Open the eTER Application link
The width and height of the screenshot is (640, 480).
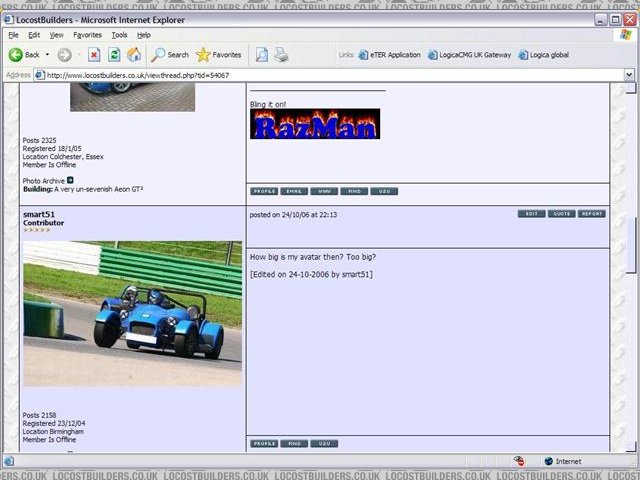click(390, 55)
